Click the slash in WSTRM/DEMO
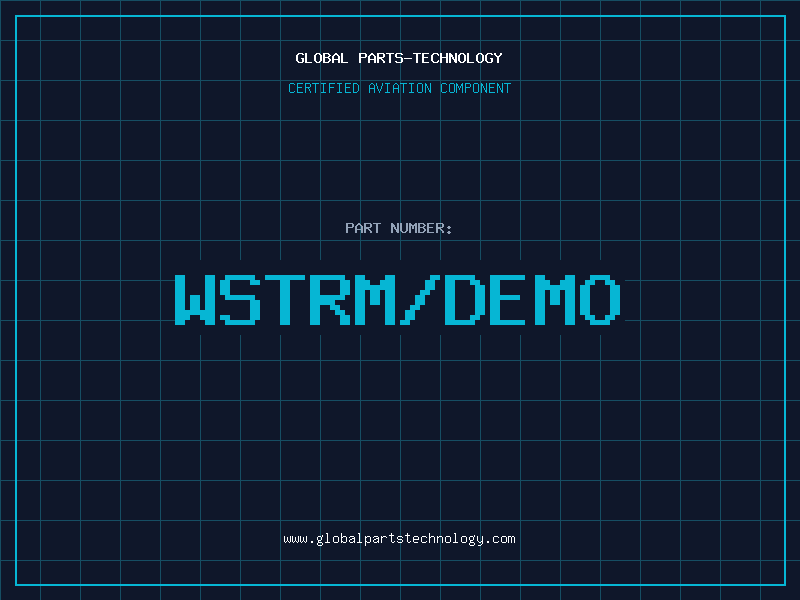Image resolution: width=800 pixels, height=600 pixels. [420, 299]
